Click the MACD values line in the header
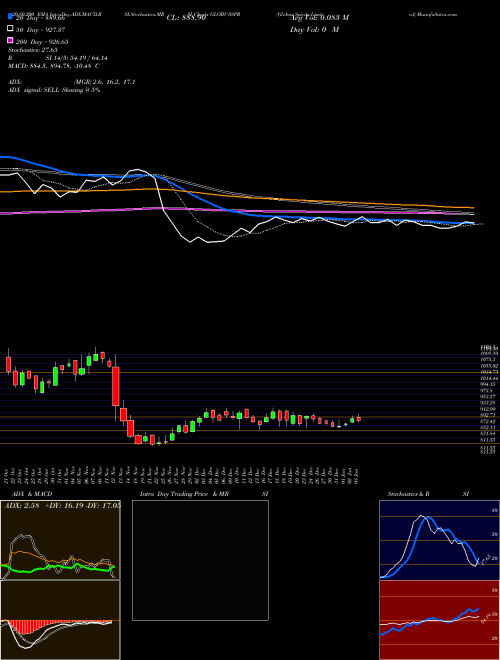 tap(54, 66)
